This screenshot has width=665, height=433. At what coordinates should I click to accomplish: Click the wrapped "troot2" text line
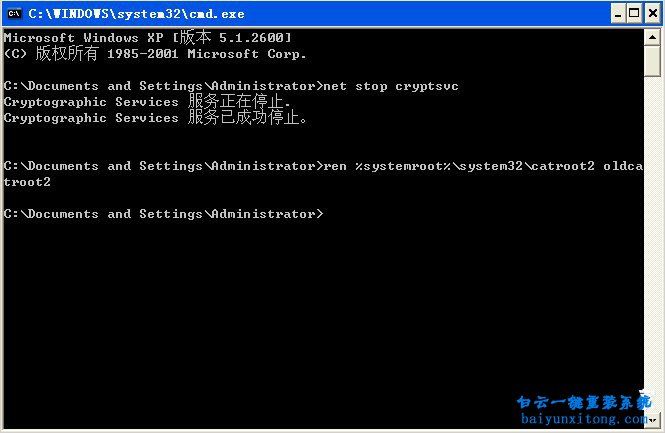[28, 182]
